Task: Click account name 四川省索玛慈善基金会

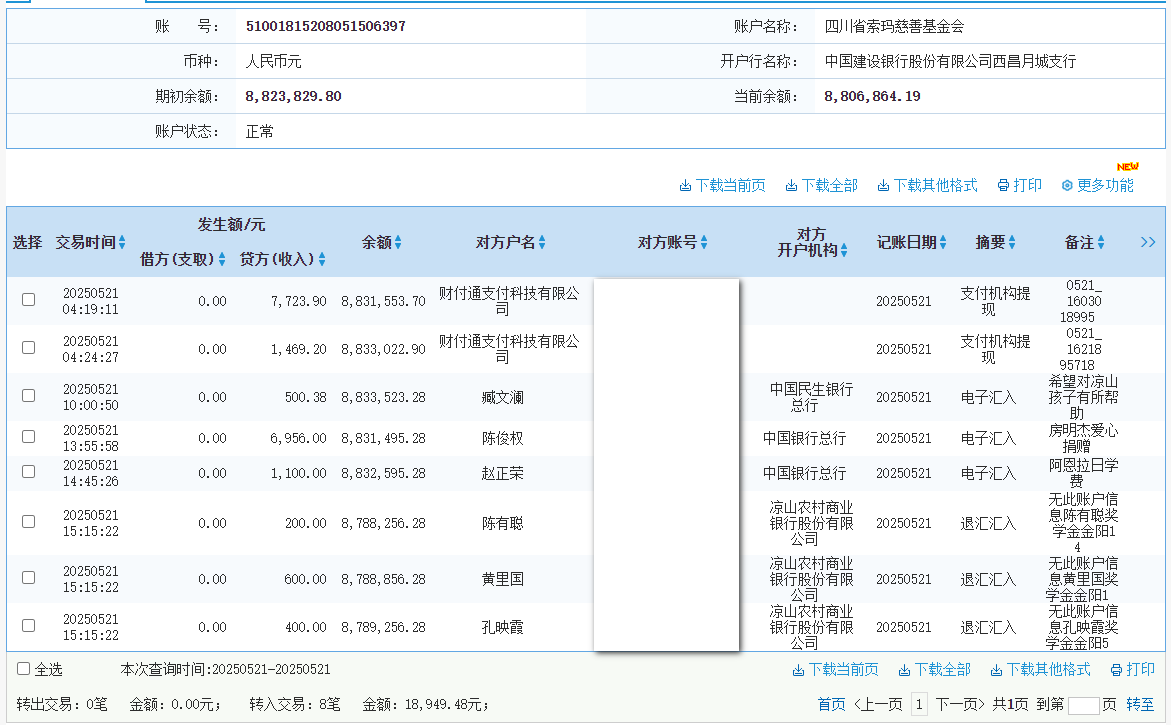Action: coord(894,26)
